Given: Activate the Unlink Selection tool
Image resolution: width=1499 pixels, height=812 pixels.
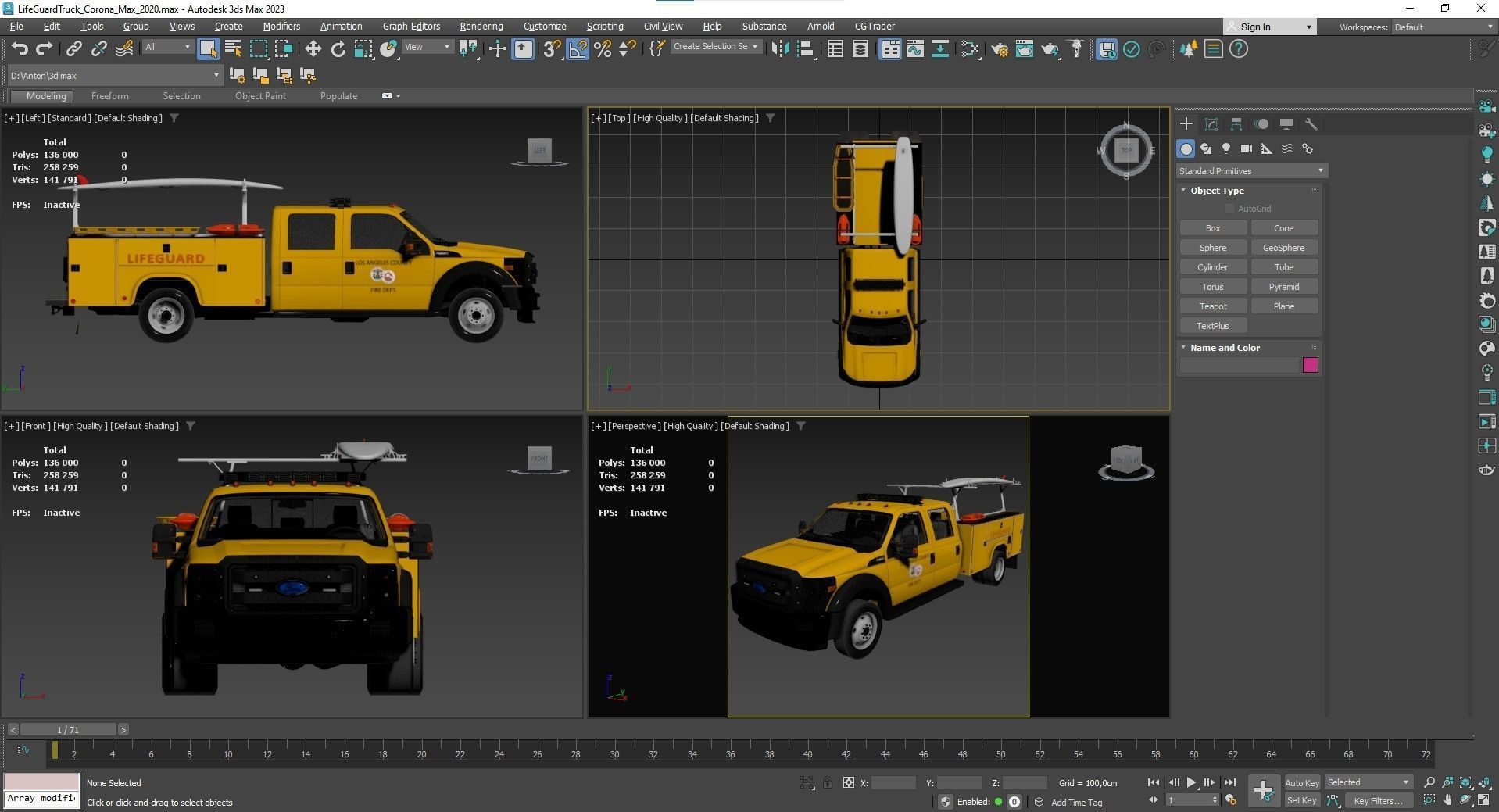Looking at the screenshot, I should 98,49.
